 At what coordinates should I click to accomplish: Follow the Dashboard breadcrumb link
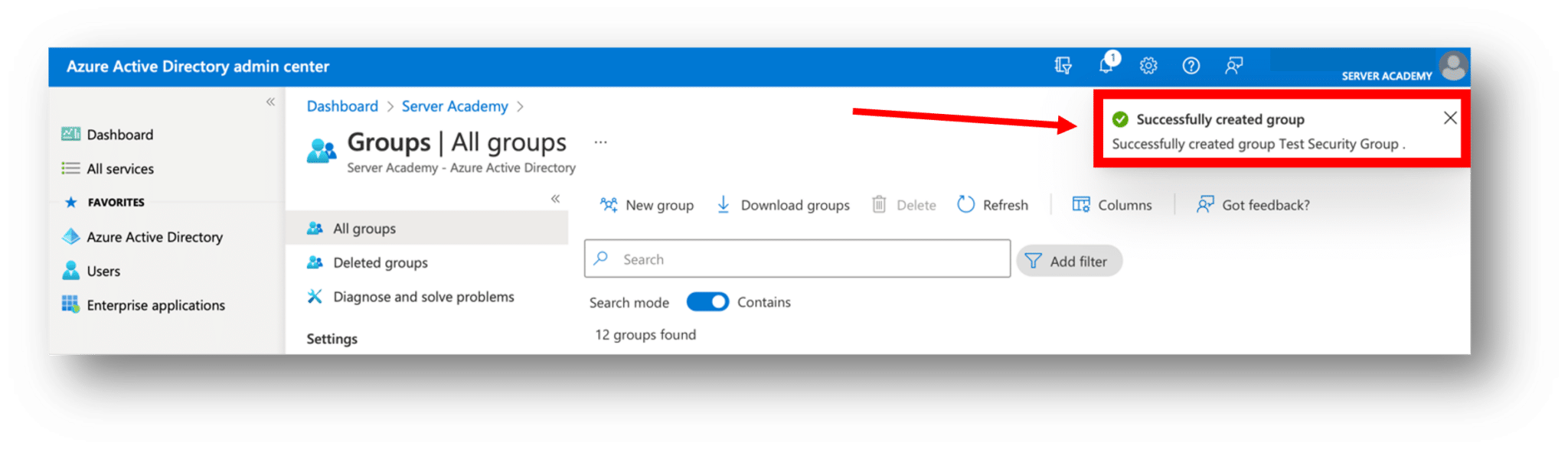[342, 106]
